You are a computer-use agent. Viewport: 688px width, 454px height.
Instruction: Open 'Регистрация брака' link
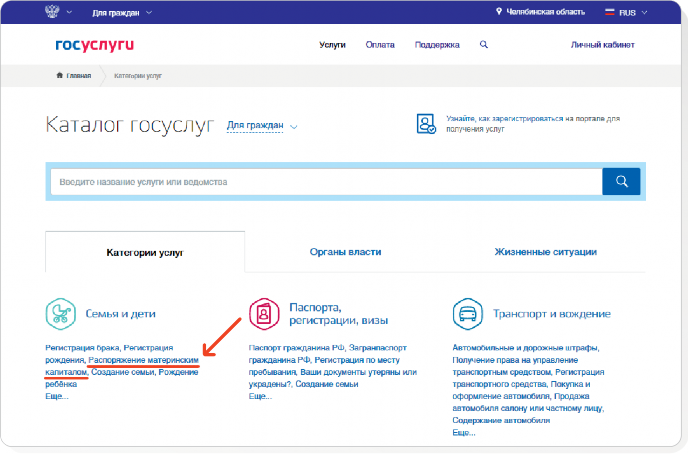tap(82, 348)
